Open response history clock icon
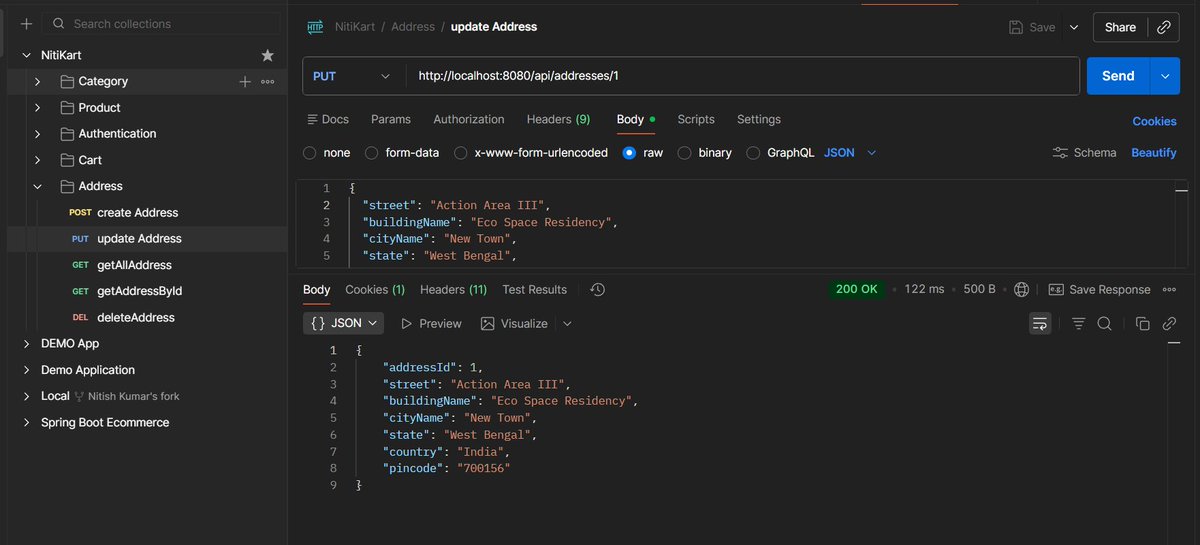Viewport: 1200px width, 545px height. tap(597, 290)
